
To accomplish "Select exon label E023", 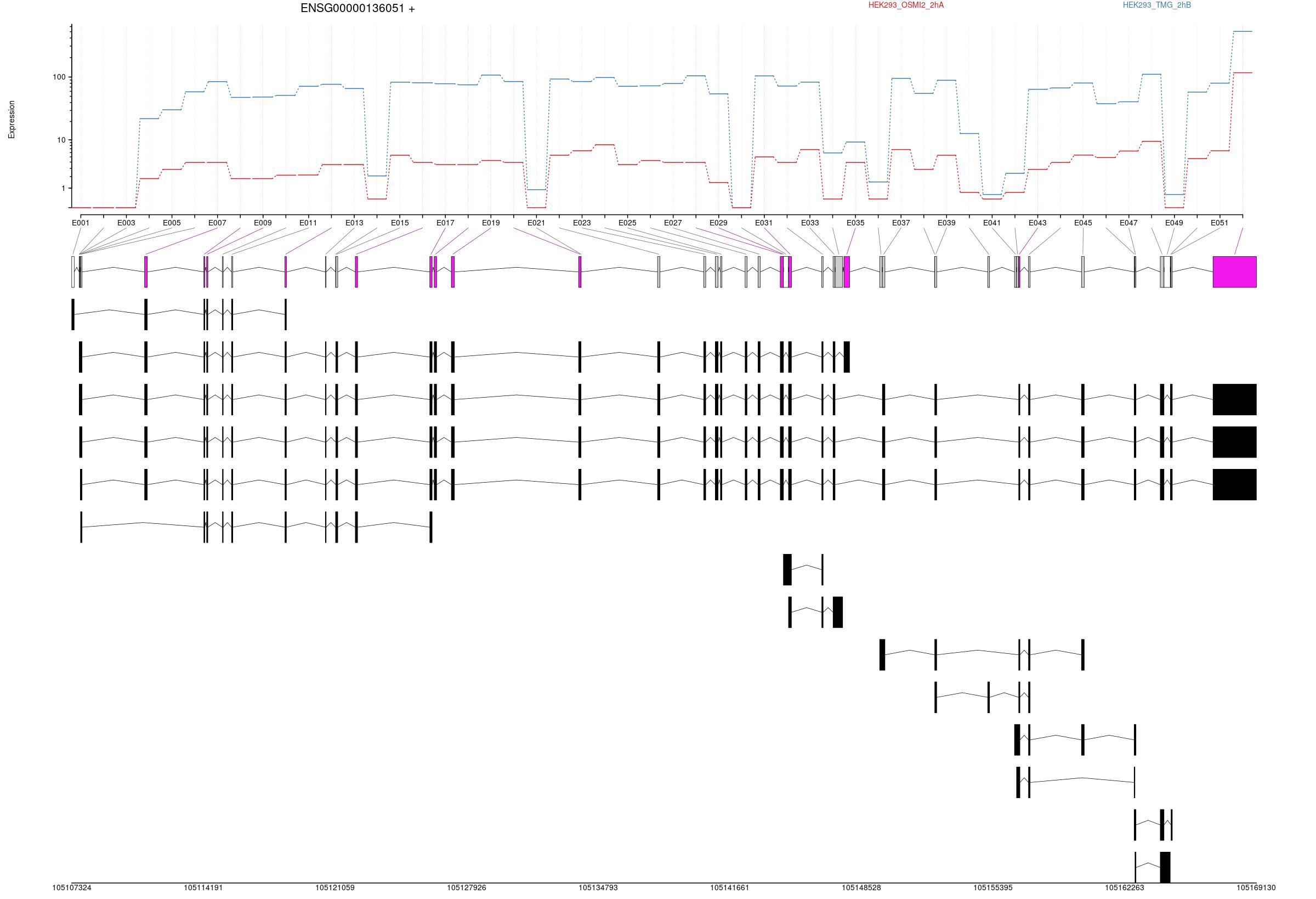I will point(582,223).
